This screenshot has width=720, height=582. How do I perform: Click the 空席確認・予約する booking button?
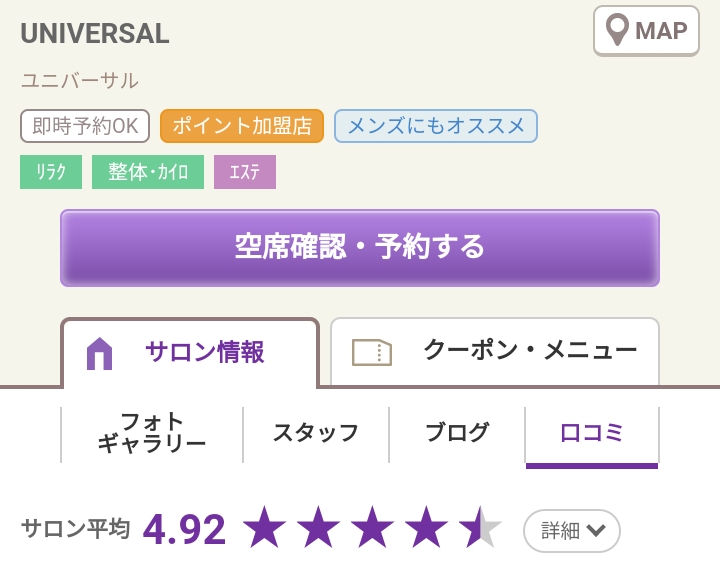[360, 248]
